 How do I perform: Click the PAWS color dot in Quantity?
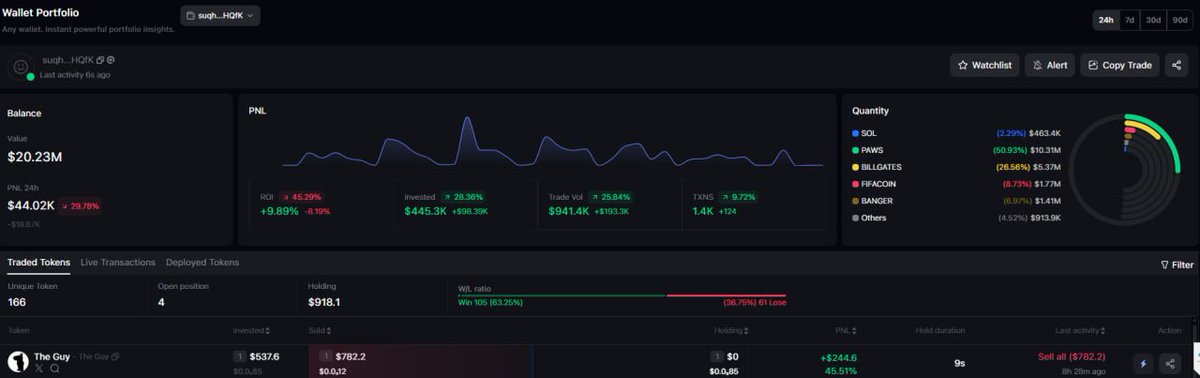pos(855,150)
